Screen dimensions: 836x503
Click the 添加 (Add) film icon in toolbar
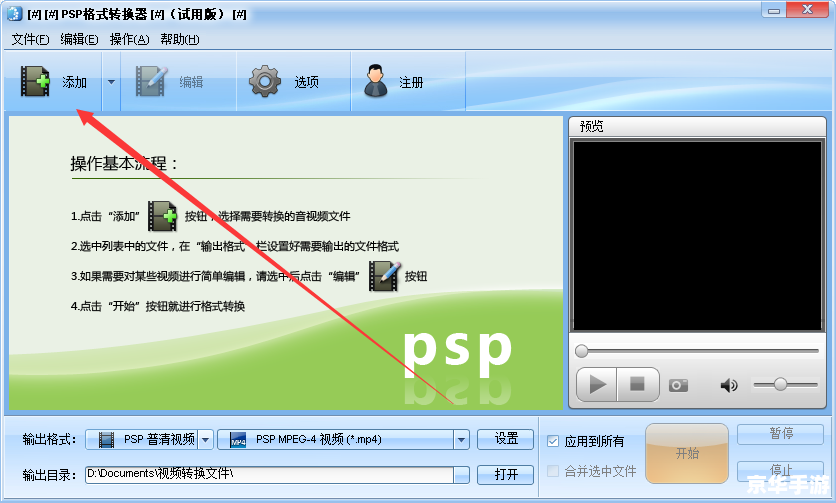35,81
